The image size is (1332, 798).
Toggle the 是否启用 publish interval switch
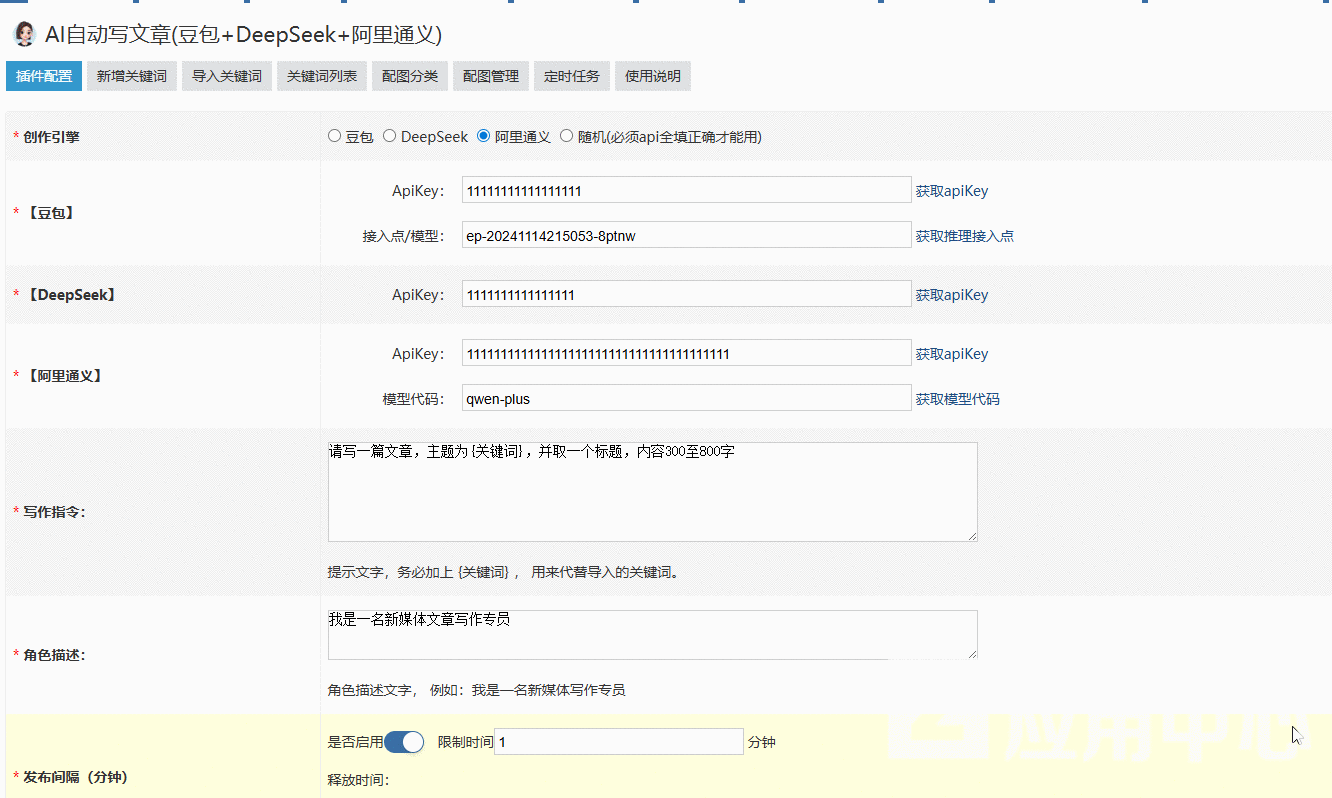coord(404,742)
